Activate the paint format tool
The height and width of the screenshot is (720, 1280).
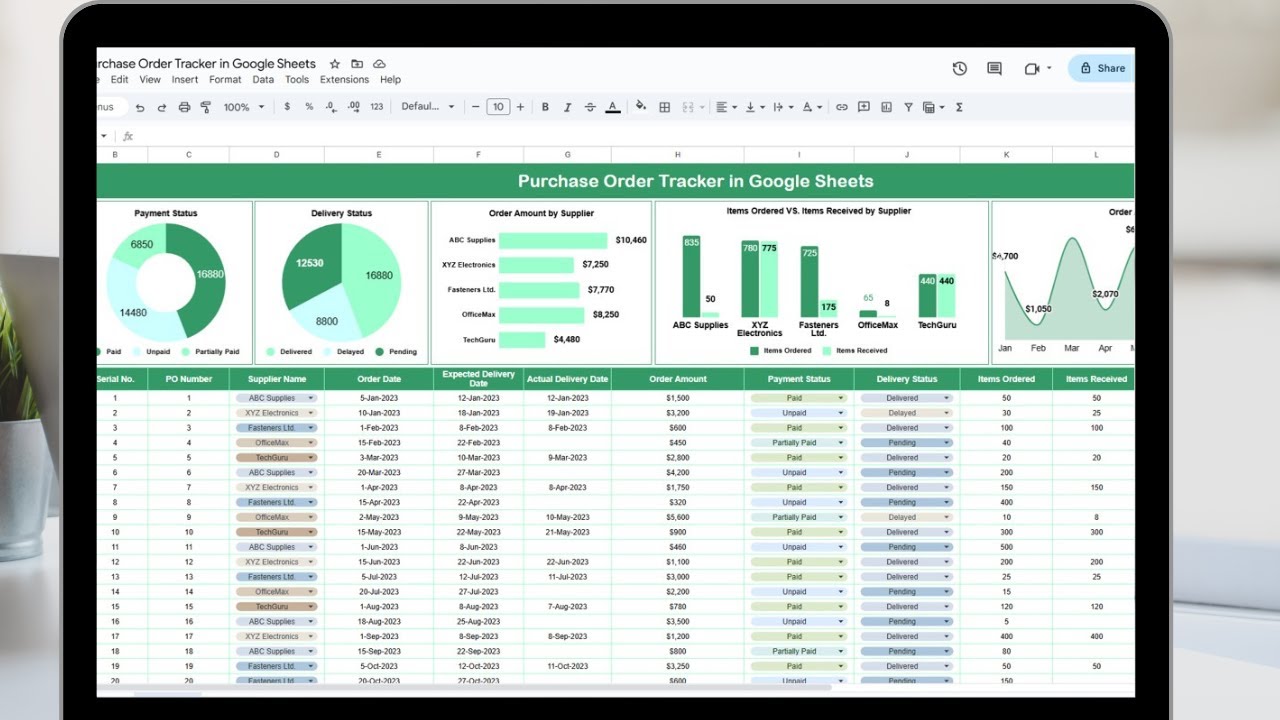coord(206,107)
